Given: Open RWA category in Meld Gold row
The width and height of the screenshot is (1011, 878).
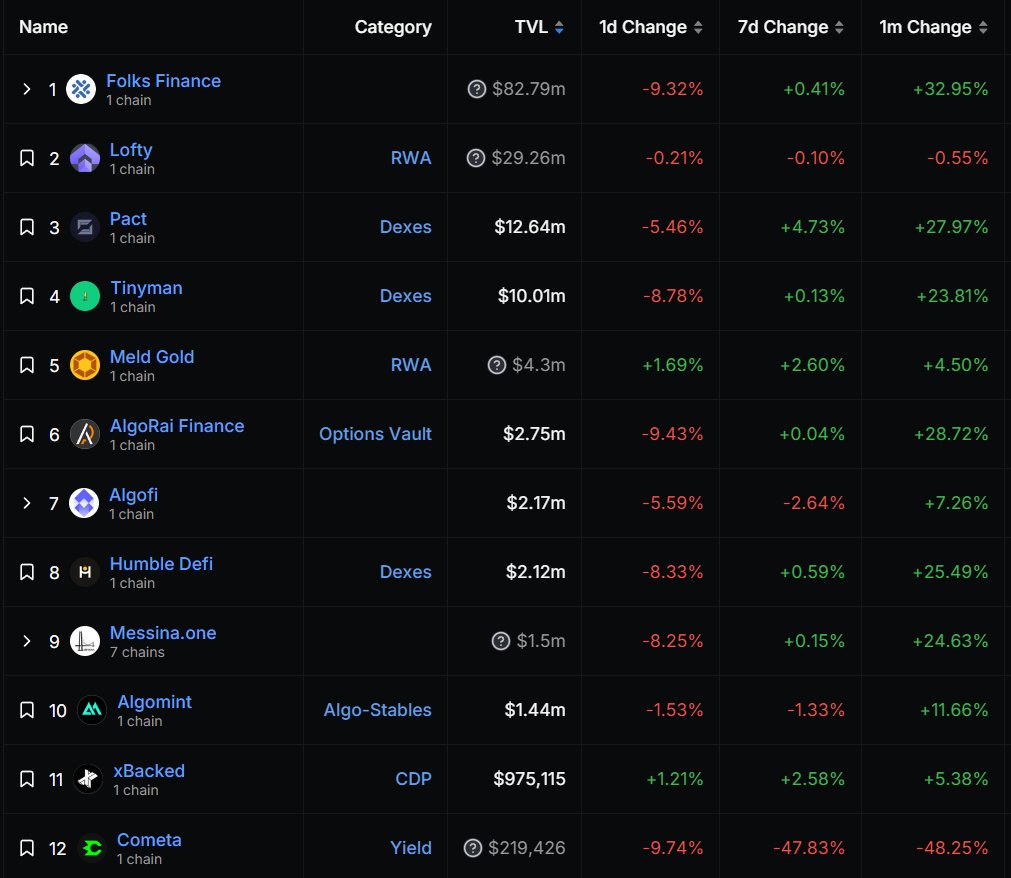Looking at the screenshot, I should click(x=411, y=365).
